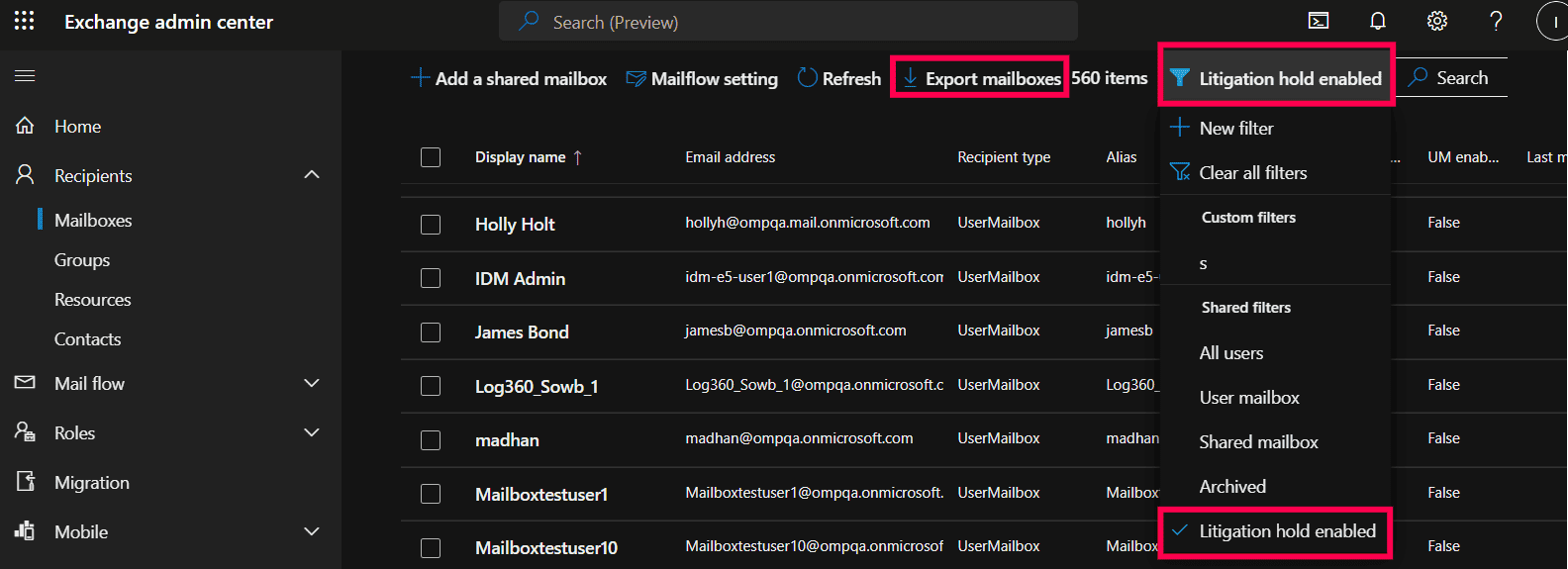Screen dimensions: 1568x569
Task: Click the Mailflow setting envelope icon
Action: click(x=636, y=78)
